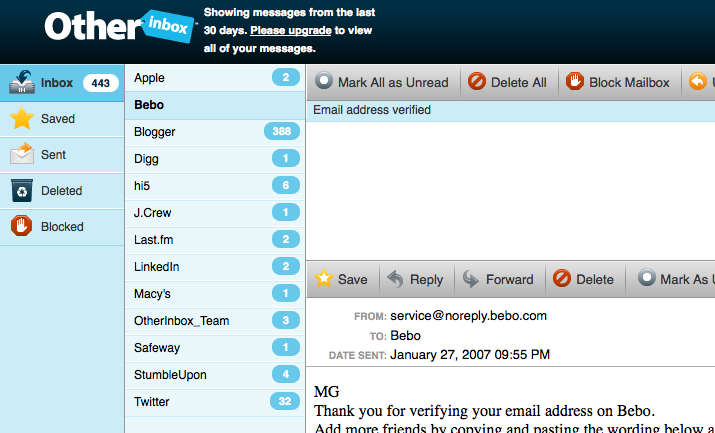The image size is (715, 433).
Task: Select the Safeway mailbox
Action: (215, 348)
